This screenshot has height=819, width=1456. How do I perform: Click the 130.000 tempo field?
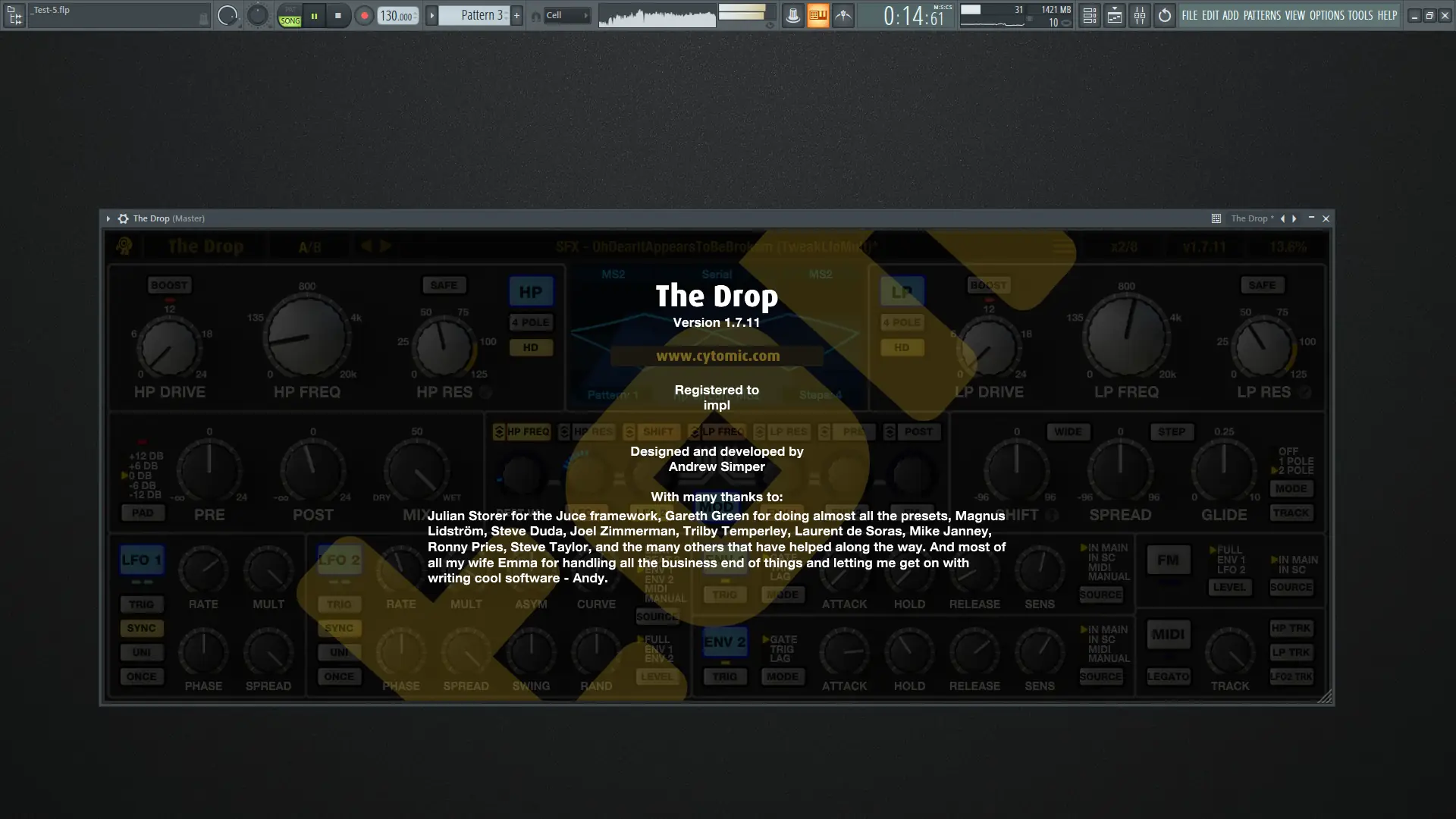[x=396, y=16]
